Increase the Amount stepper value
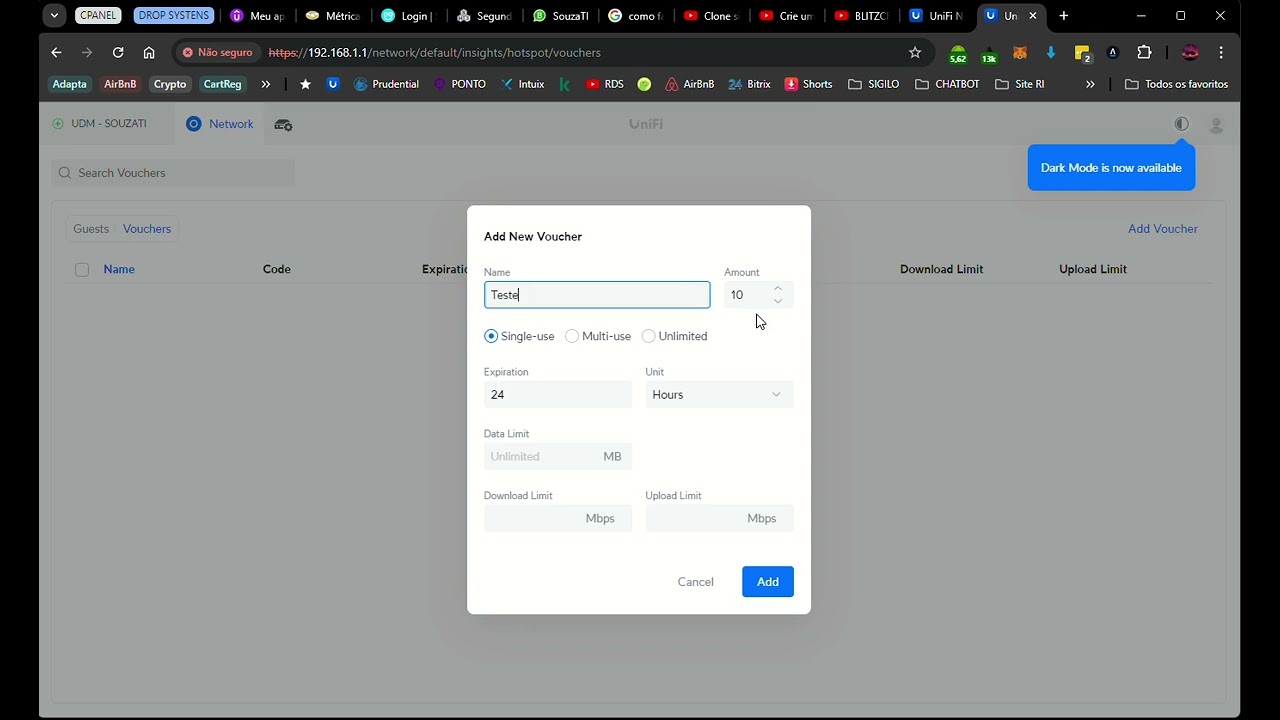1280x720 pixels. click(778, 288)
